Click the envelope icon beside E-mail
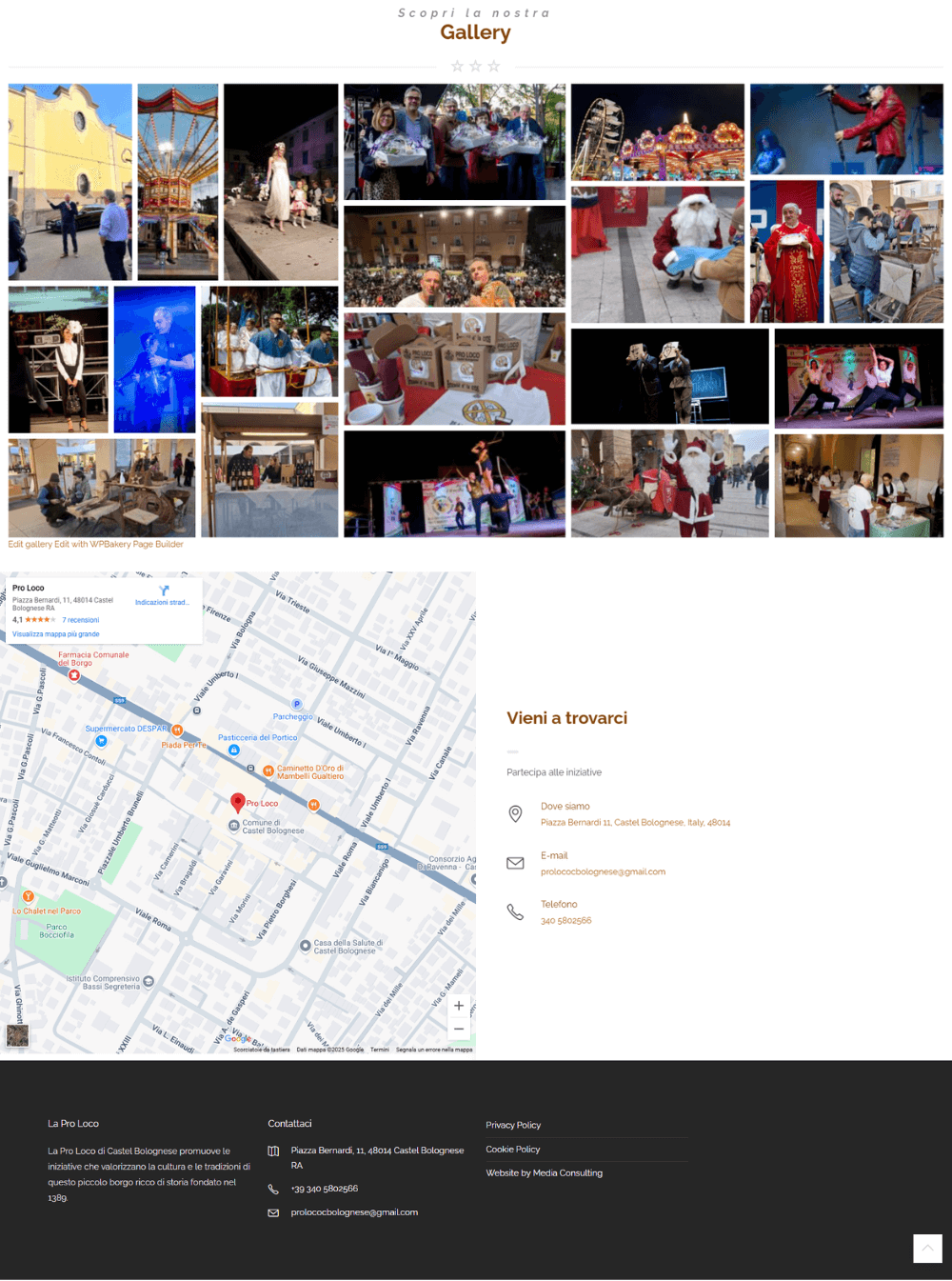Viewport: 952px width, 1281px height. tap(515, 863)
